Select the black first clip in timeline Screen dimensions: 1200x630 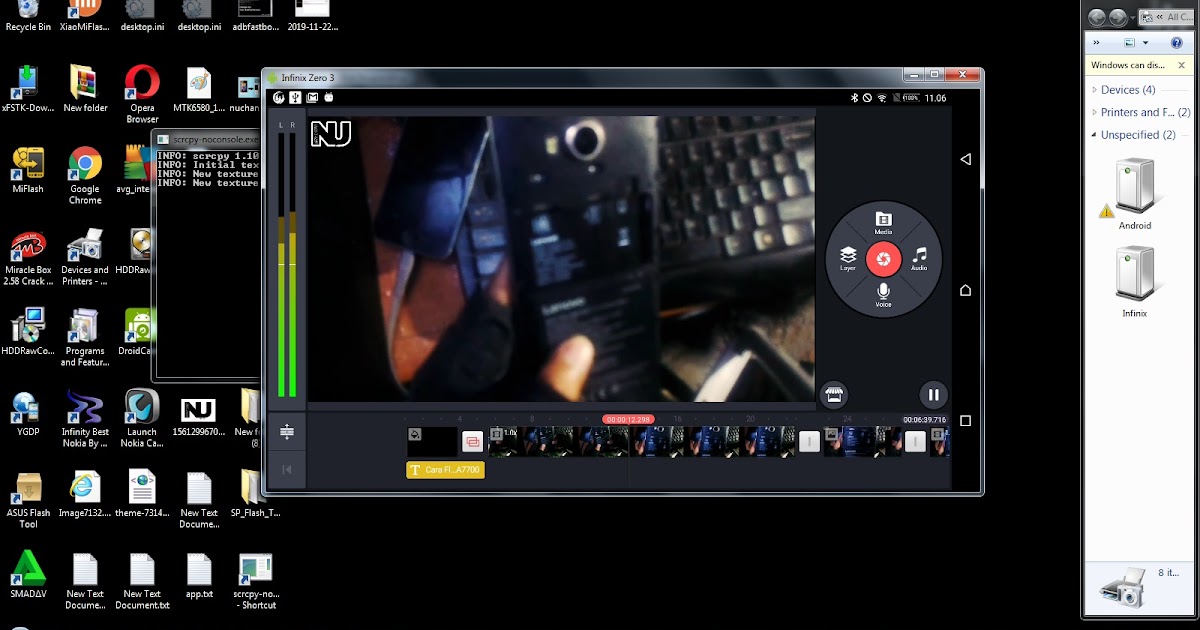point(432,441)
